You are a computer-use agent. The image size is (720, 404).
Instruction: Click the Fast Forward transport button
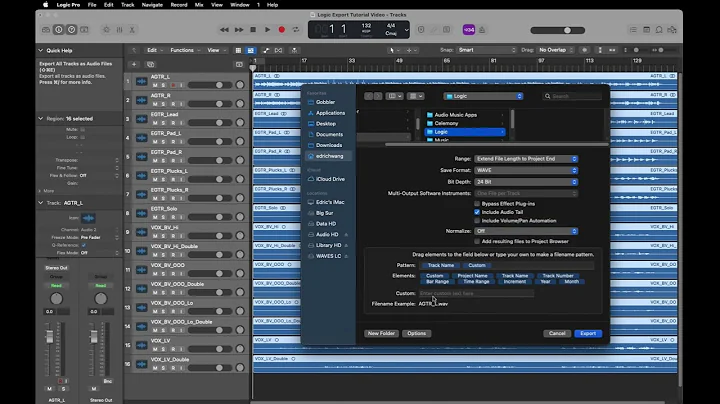pyautogui.click(x=239, y=30)
